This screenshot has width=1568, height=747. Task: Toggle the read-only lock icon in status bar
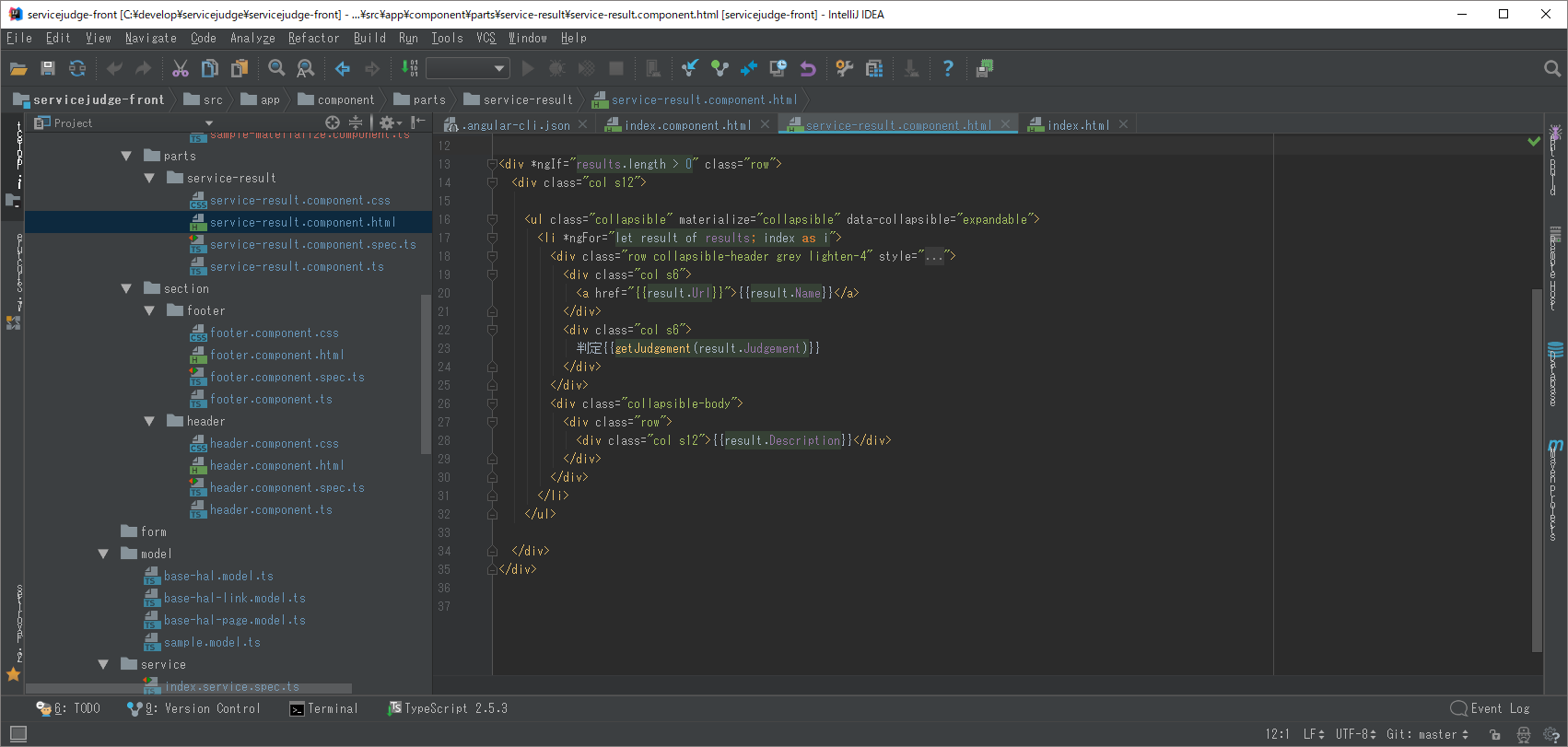1495,734
